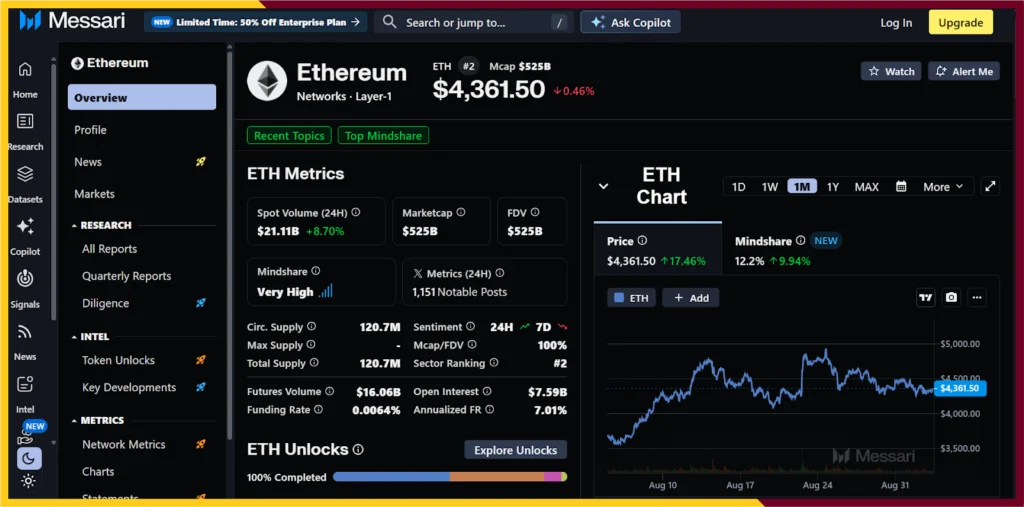
Task: Click the search magnifier icon
Action: 389,22
